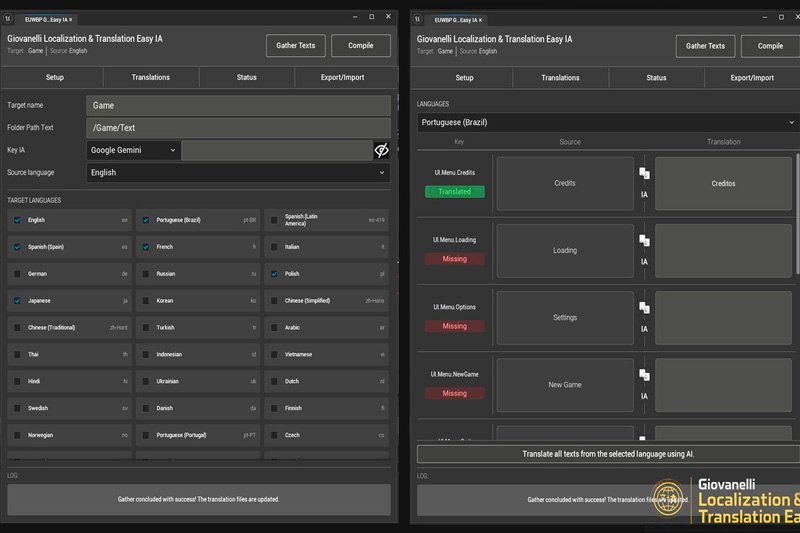Click Missing badge under UI.Menu.Loading
The image size is (800, 533).
[x=455, y=259]
